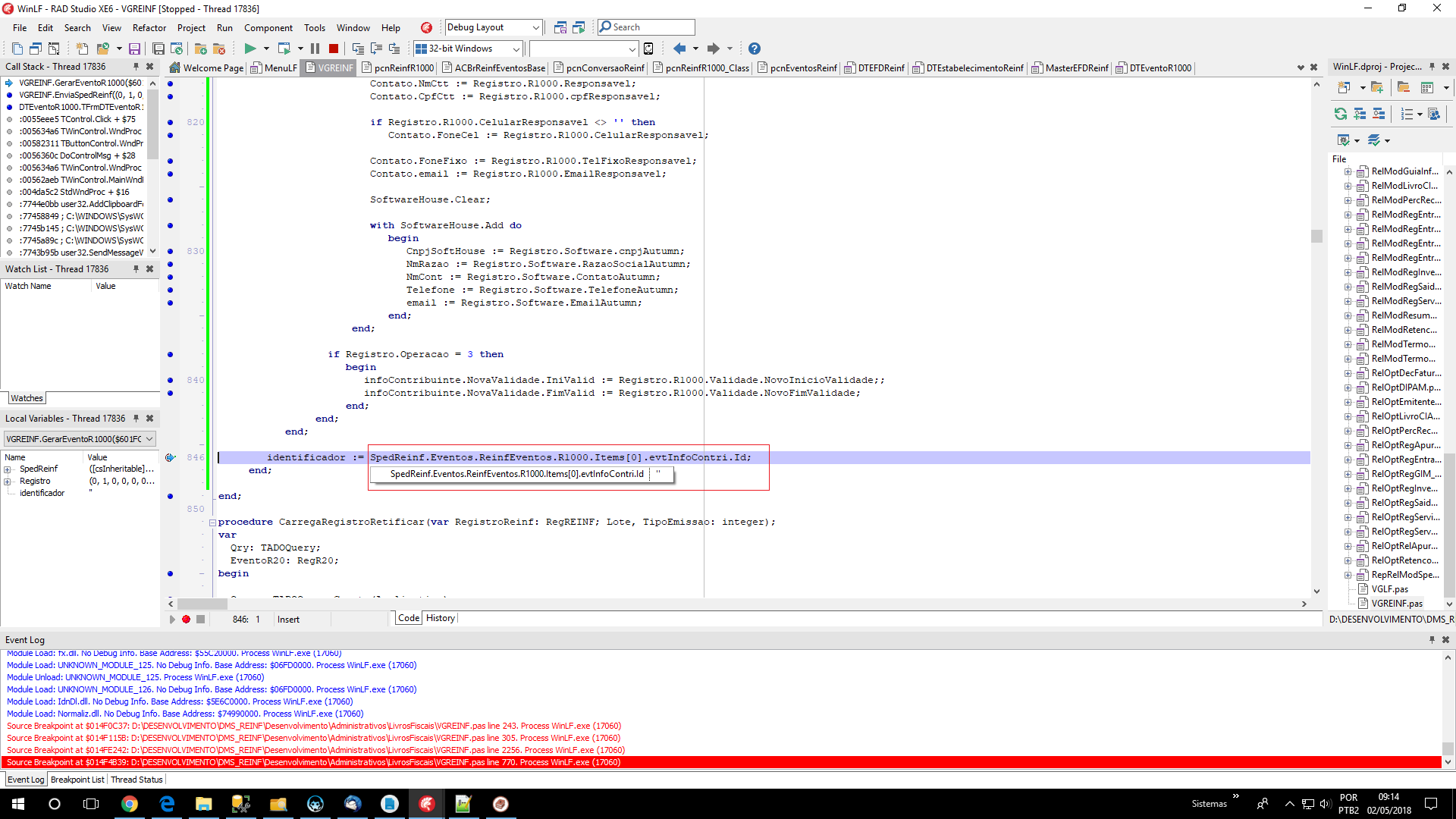
Task: Pause the running program
Action: 315,49
